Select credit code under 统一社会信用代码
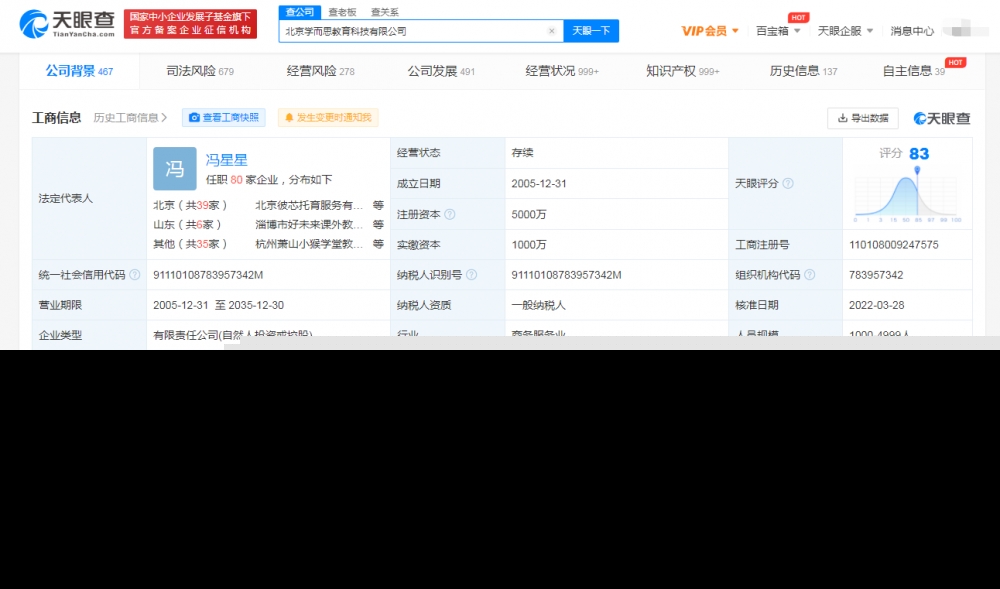 [x=208, y=275]
